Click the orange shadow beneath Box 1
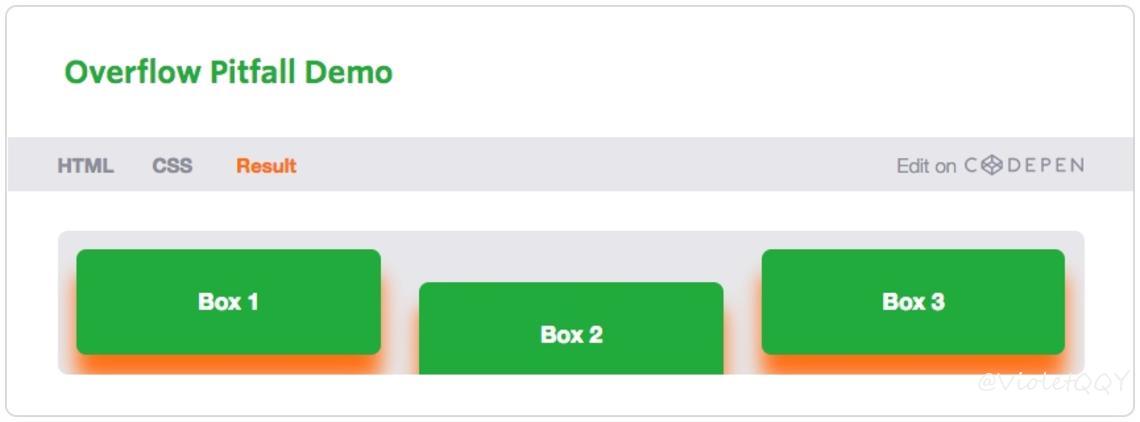Viewport: 1140px width, 422px height. point(228,365)
